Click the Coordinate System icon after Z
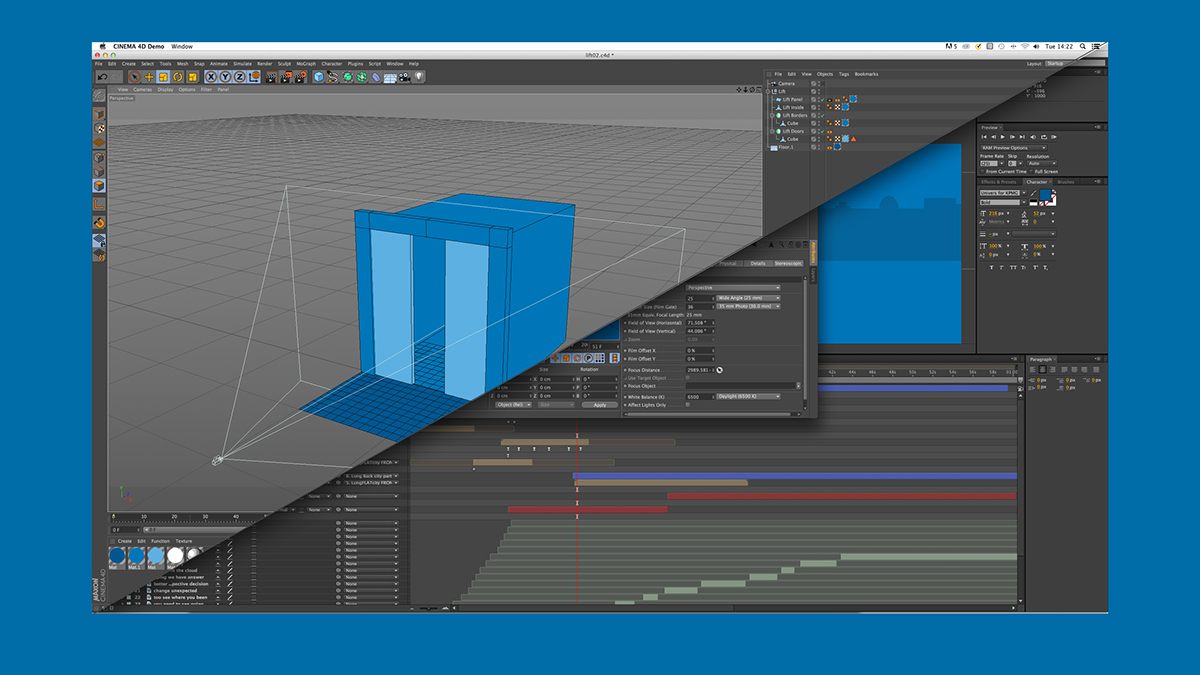1200x675 pixels. tap(254, 77)
